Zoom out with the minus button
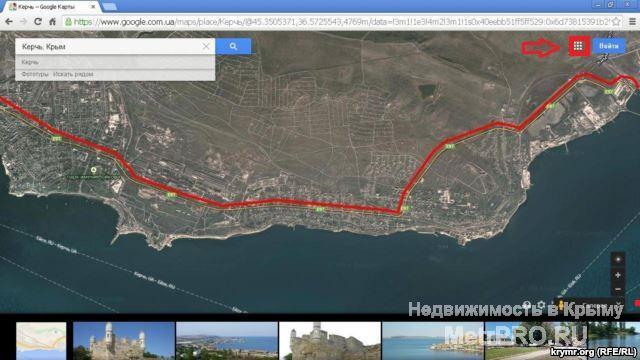This screenshot has width=640, height=360. 618,289
